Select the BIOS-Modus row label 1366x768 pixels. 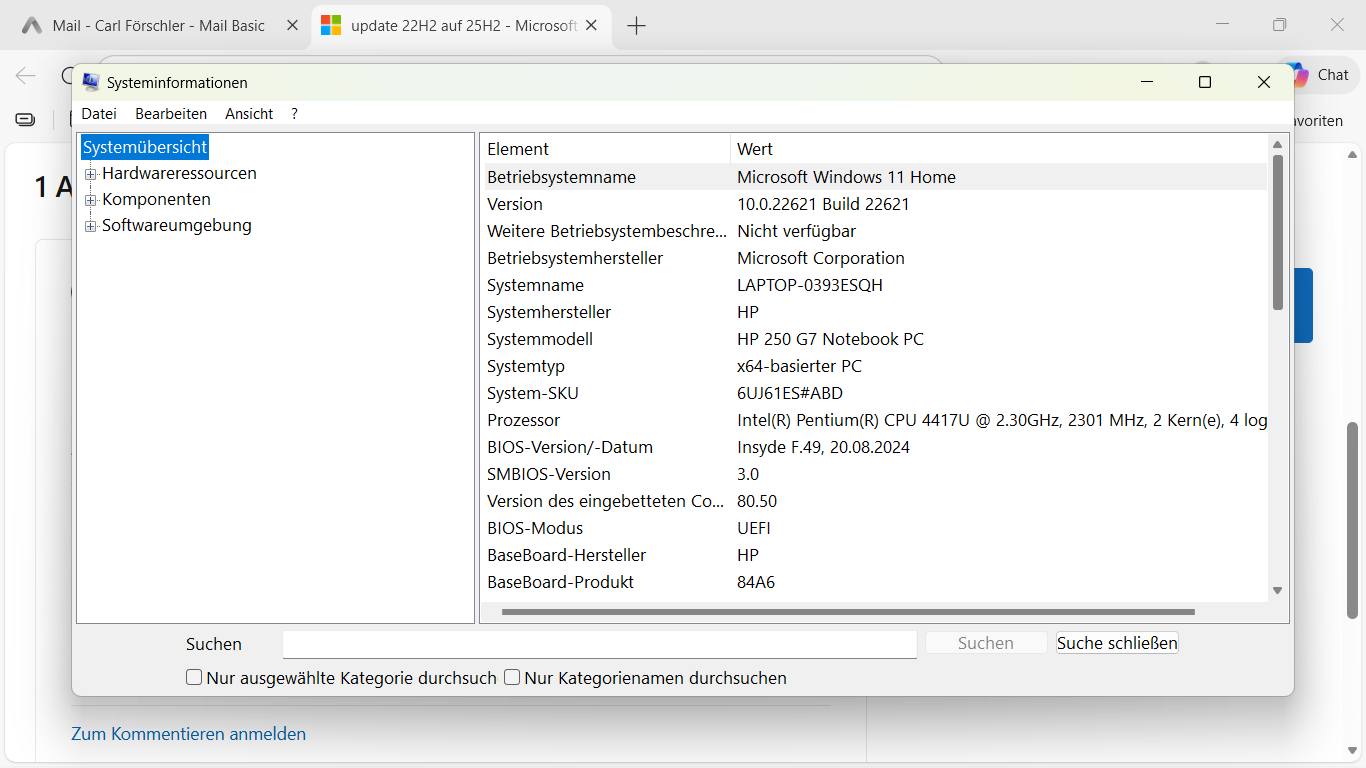pyautogui.click(x=535, y=528)
